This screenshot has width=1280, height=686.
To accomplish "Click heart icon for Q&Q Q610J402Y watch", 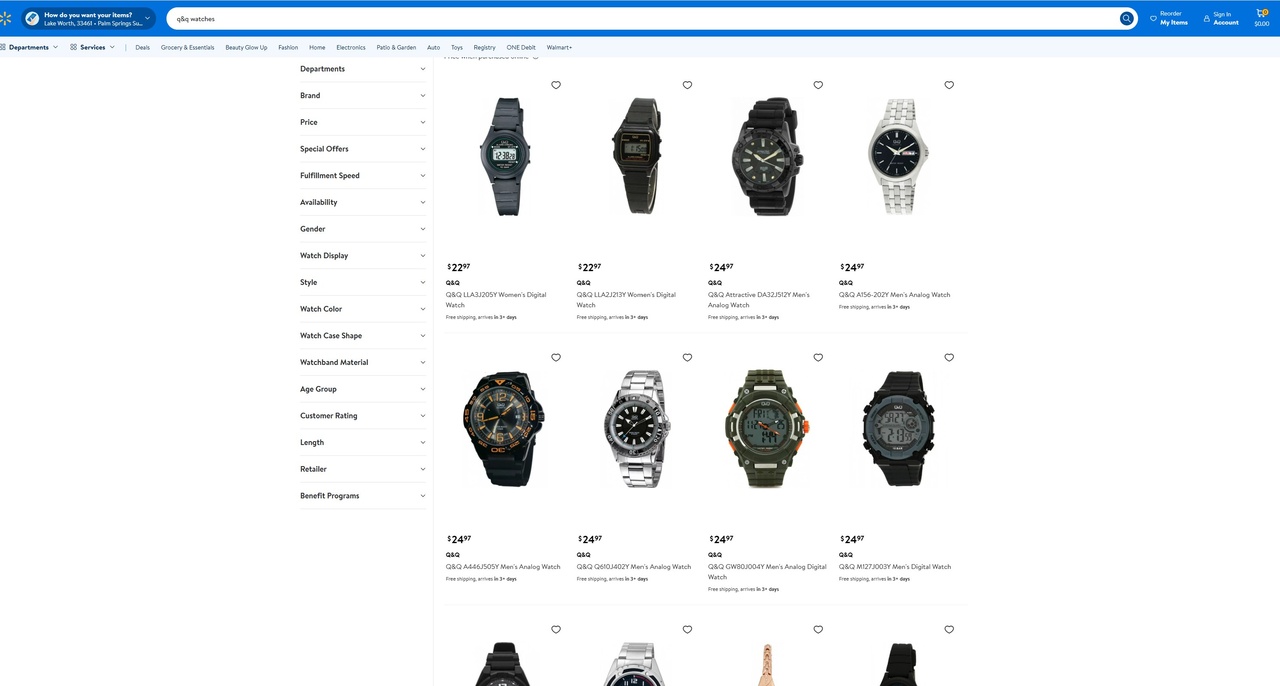I will [x=687, y=357].
